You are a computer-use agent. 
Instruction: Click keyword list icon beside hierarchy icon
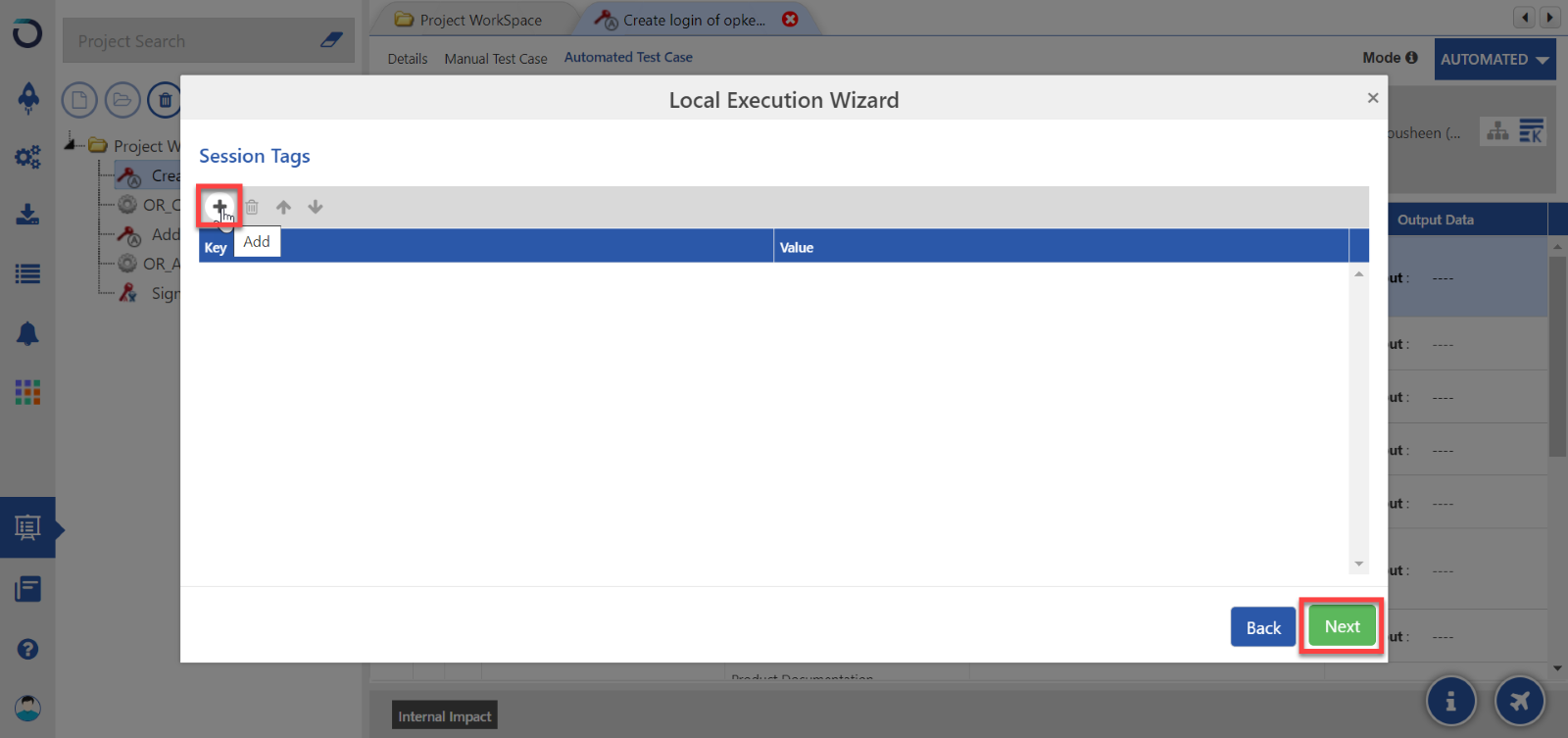tap(1532, 131)
